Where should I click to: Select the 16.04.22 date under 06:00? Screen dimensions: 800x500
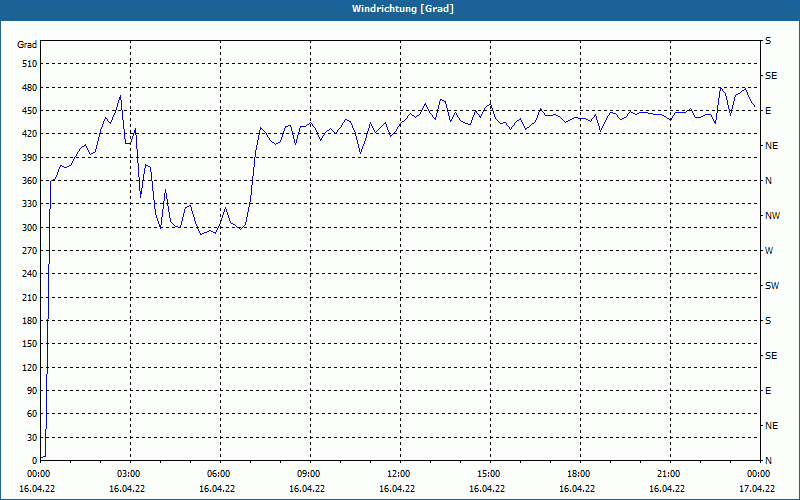217,488
